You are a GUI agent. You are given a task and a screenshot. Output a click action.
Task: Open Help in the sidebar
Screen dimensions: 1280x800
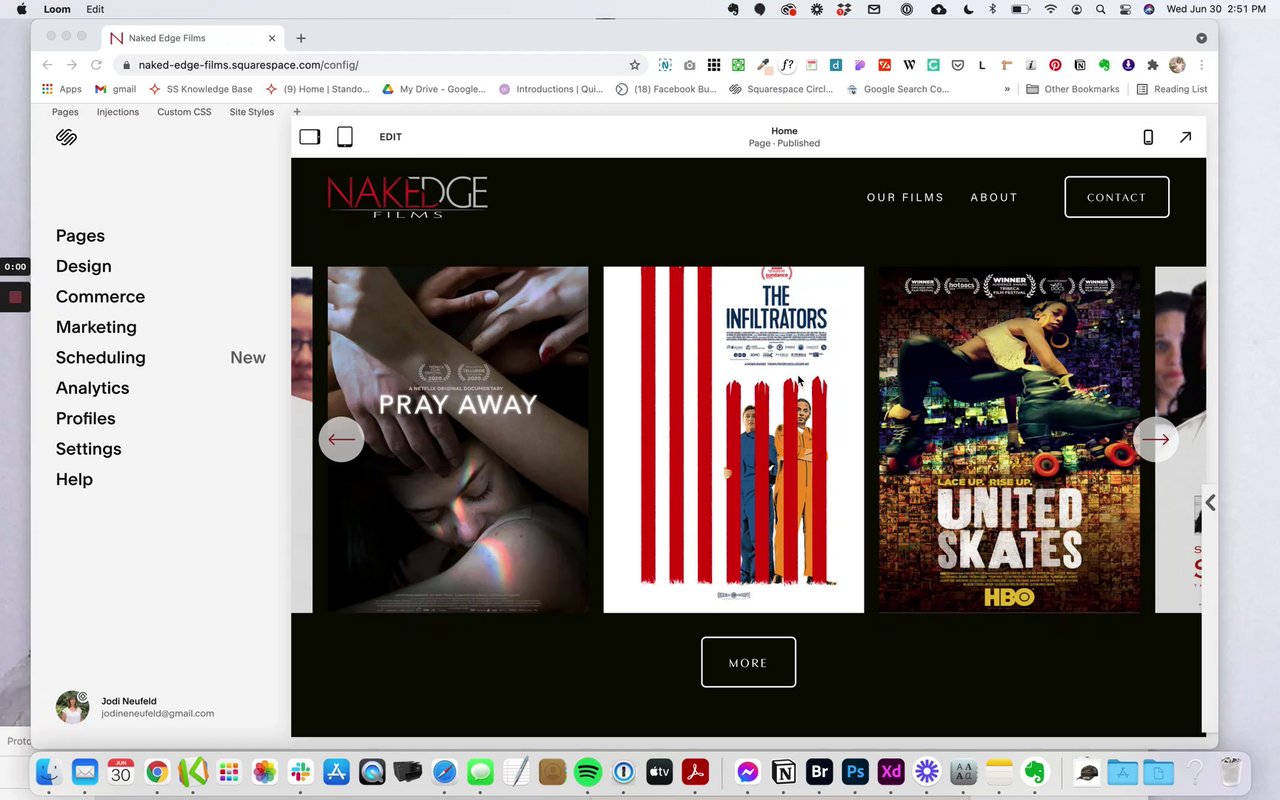pos(74,480)
